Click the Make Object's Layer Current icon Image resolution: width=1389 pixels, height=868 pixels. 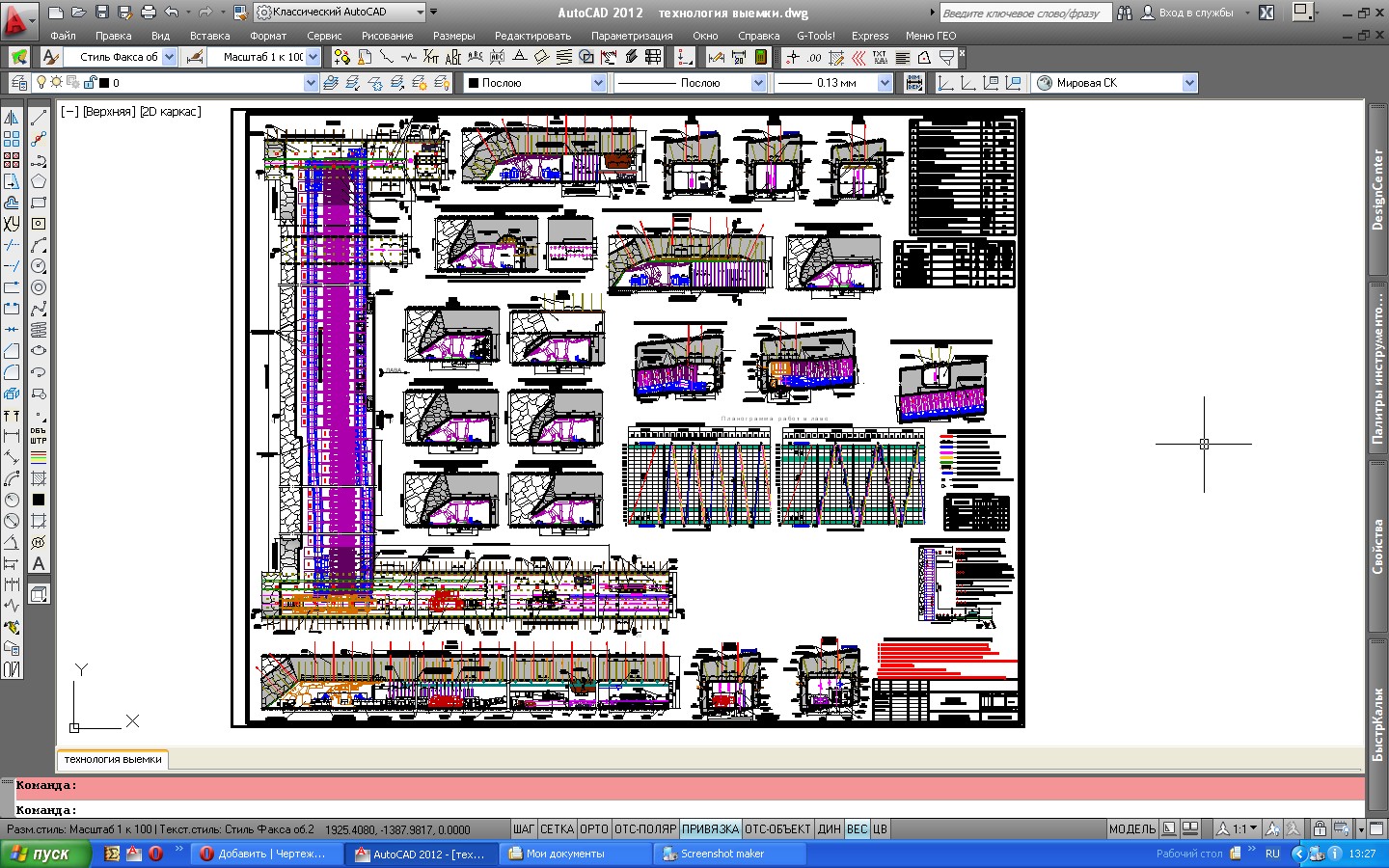click(331, 83)
